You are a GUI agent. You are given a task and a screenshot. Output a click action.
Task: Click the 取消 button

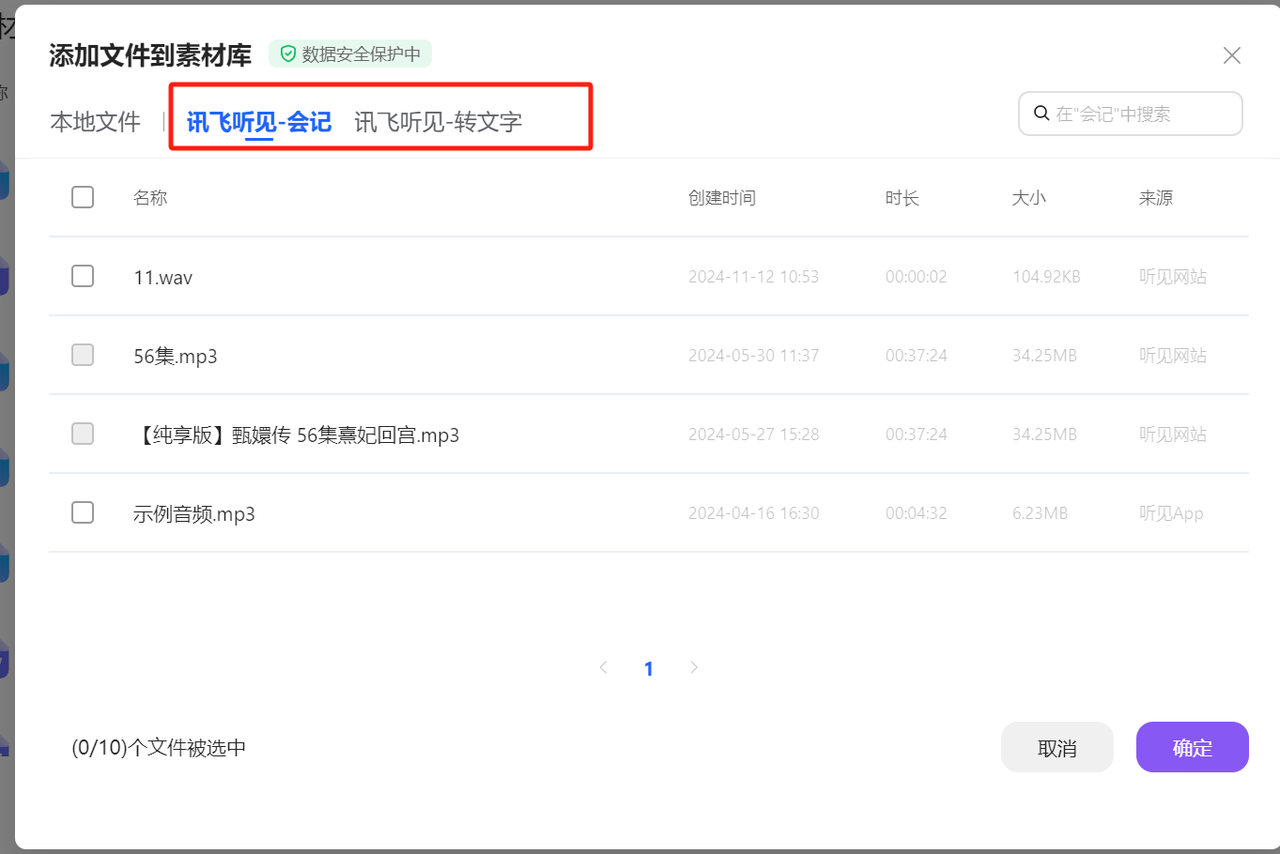point(1057,747)
